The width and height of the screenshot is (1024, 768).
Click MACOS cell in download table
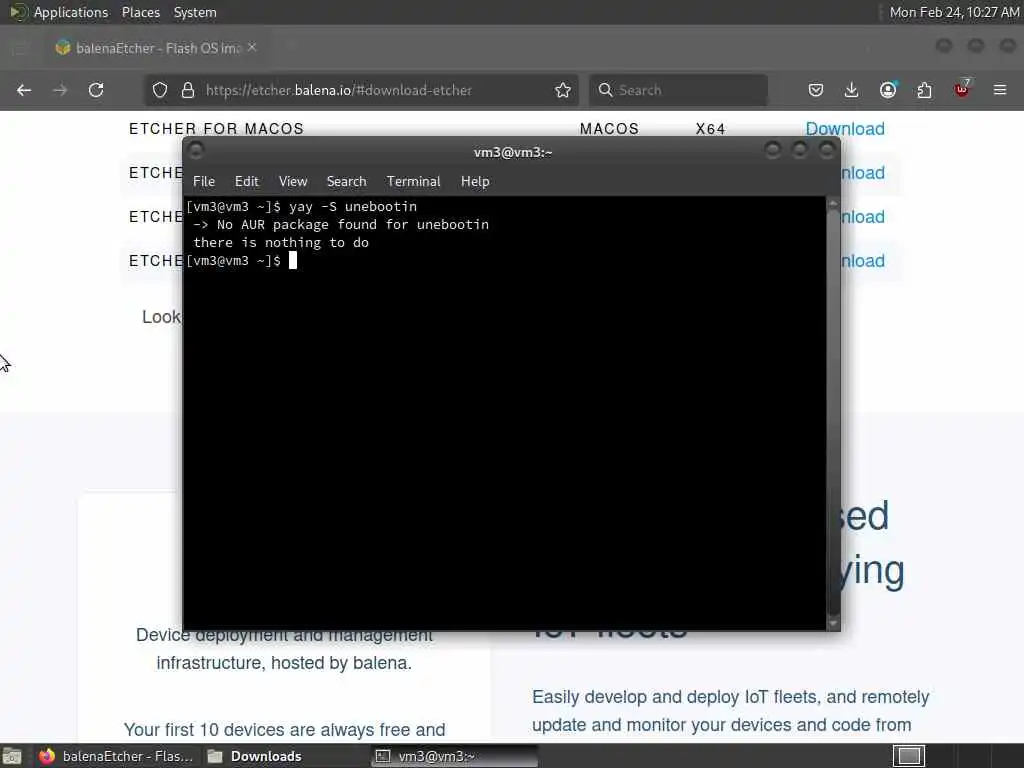[x=609, y=129]
